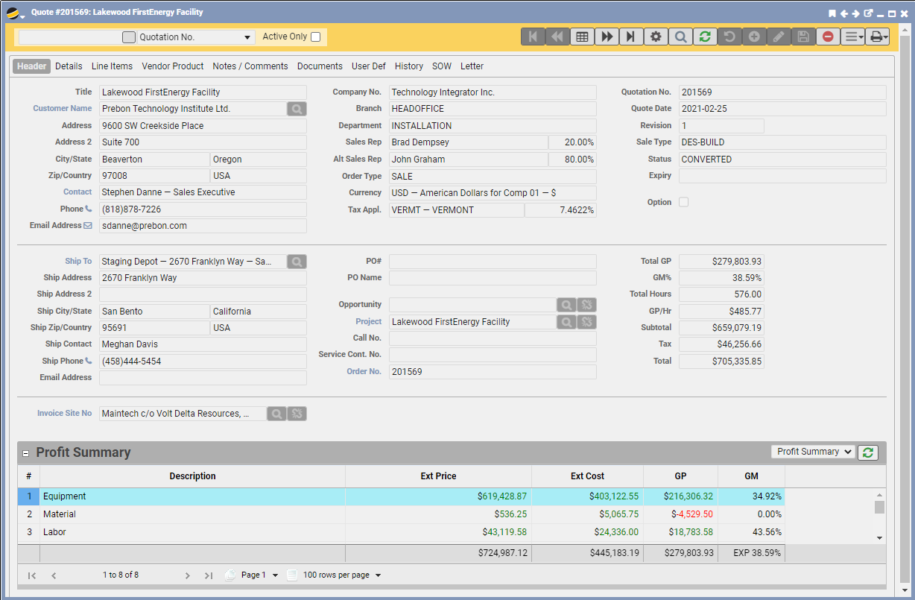915x600 pixels.
Task: Open the Quotation No. search field dropdown
Action: point(248,38)
